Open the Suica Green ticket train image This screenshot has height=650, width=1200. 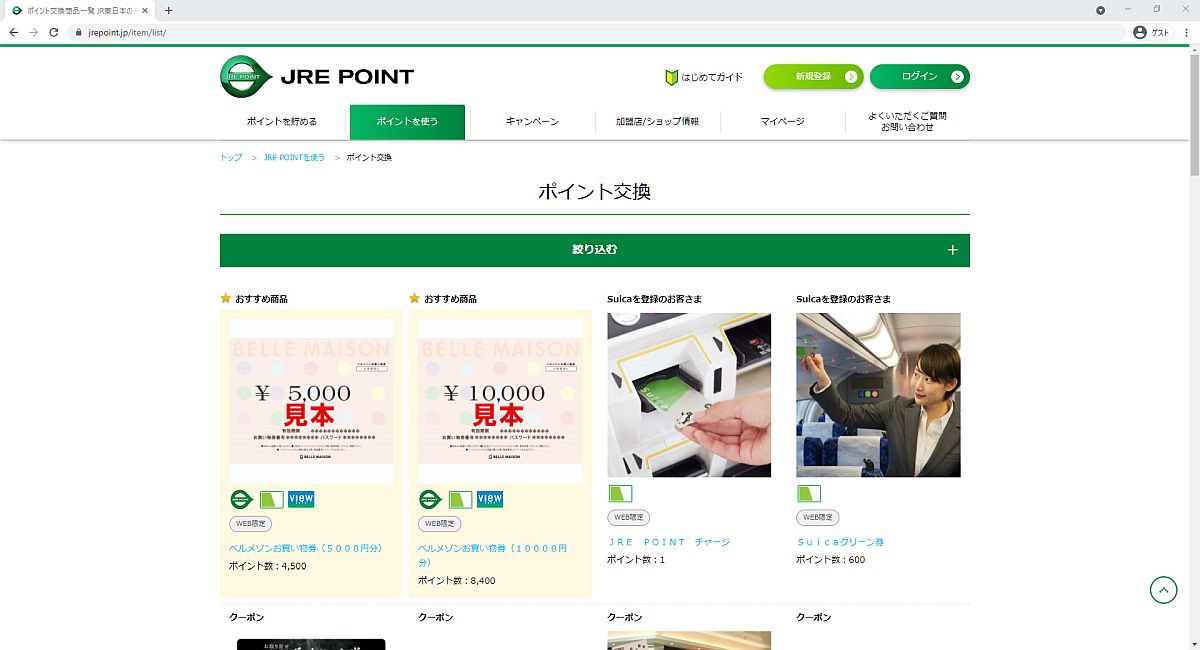[x=878, y=395]
